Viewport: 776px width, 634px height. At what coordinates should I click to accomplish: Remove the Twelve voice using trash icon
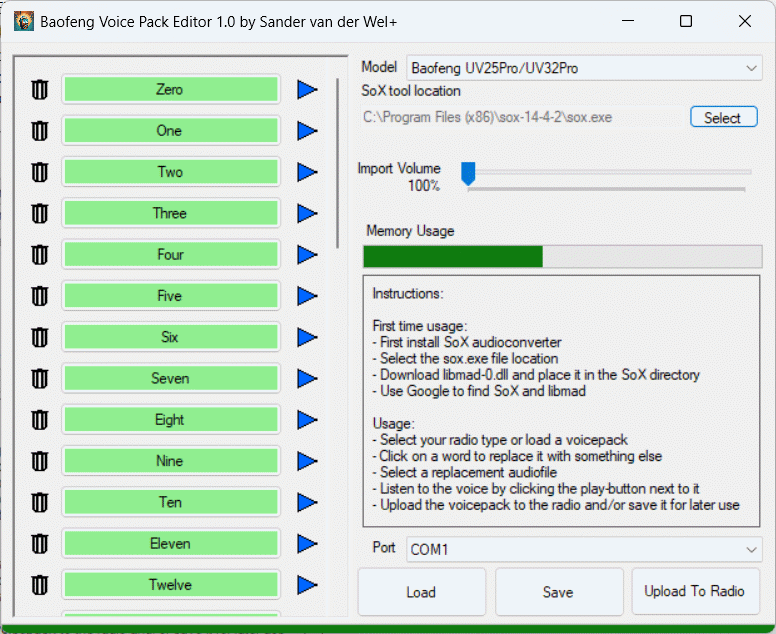pyautogui.click(x=40, y=585)
